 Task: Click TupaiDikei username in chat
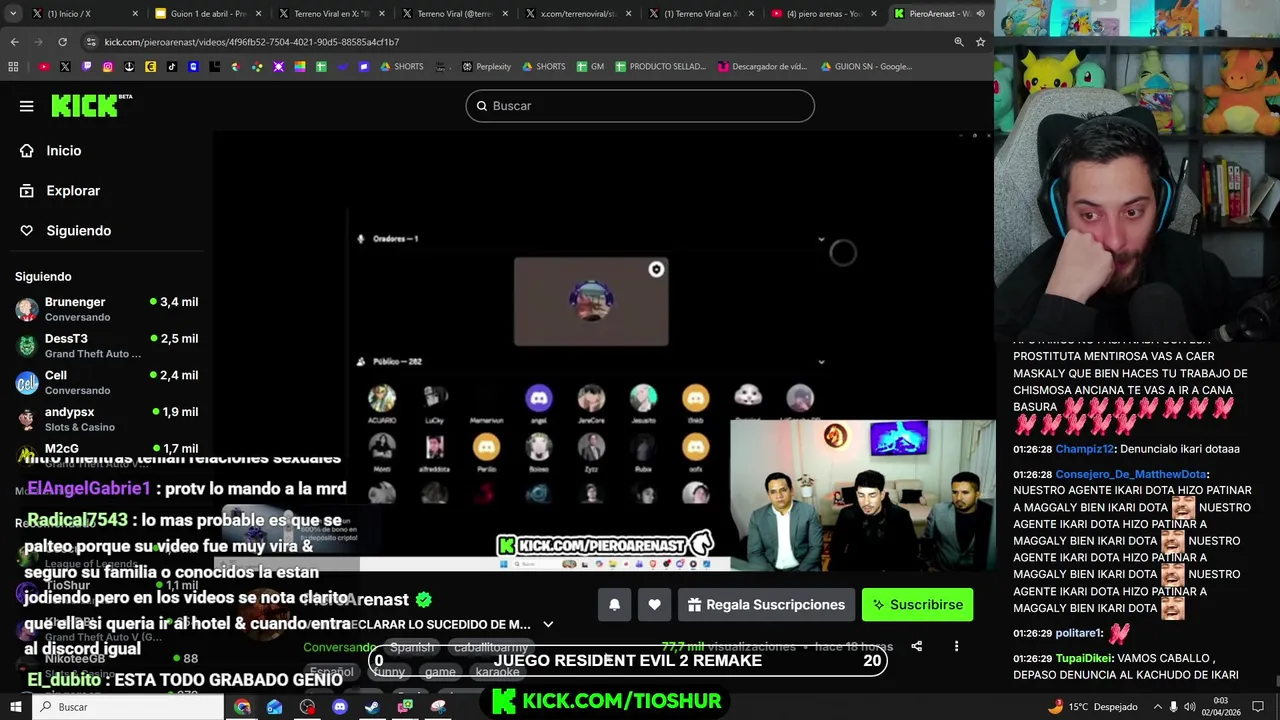point(1084,659)
